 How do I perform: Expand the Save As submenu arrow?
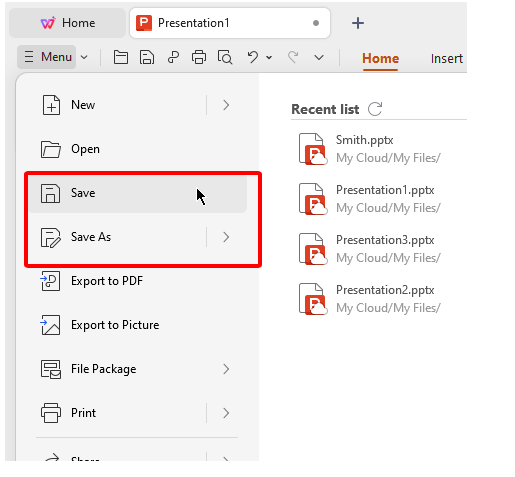[x=226, y=237]
